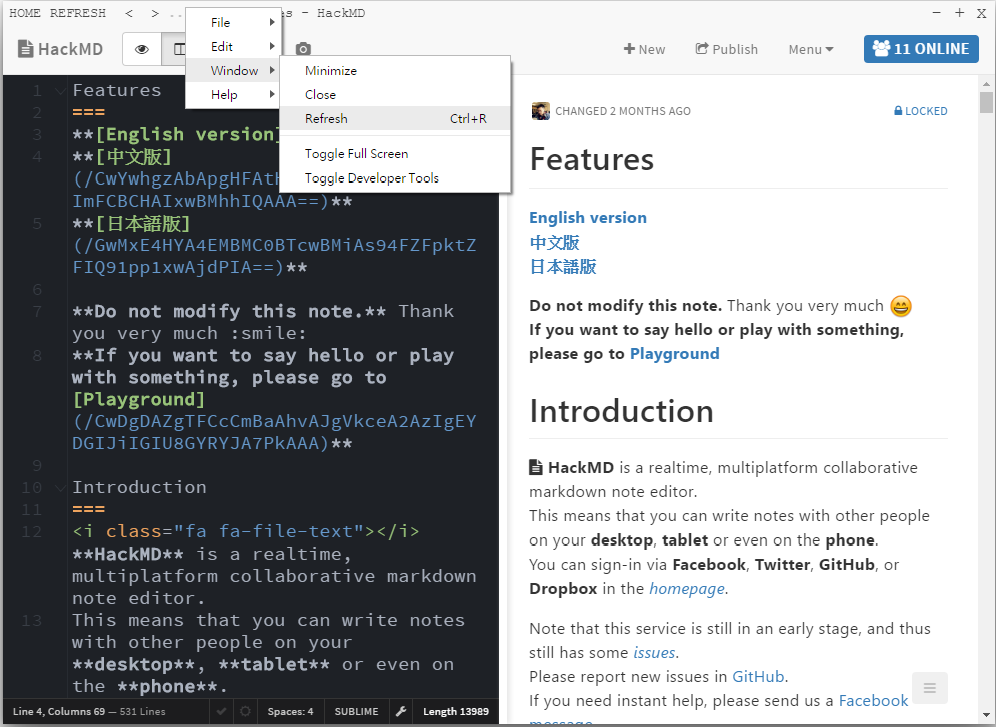Click REFRESH in the title bar
Image resolution: width=996 pixels, height=727 pixels.
click(x=77, y=13)
